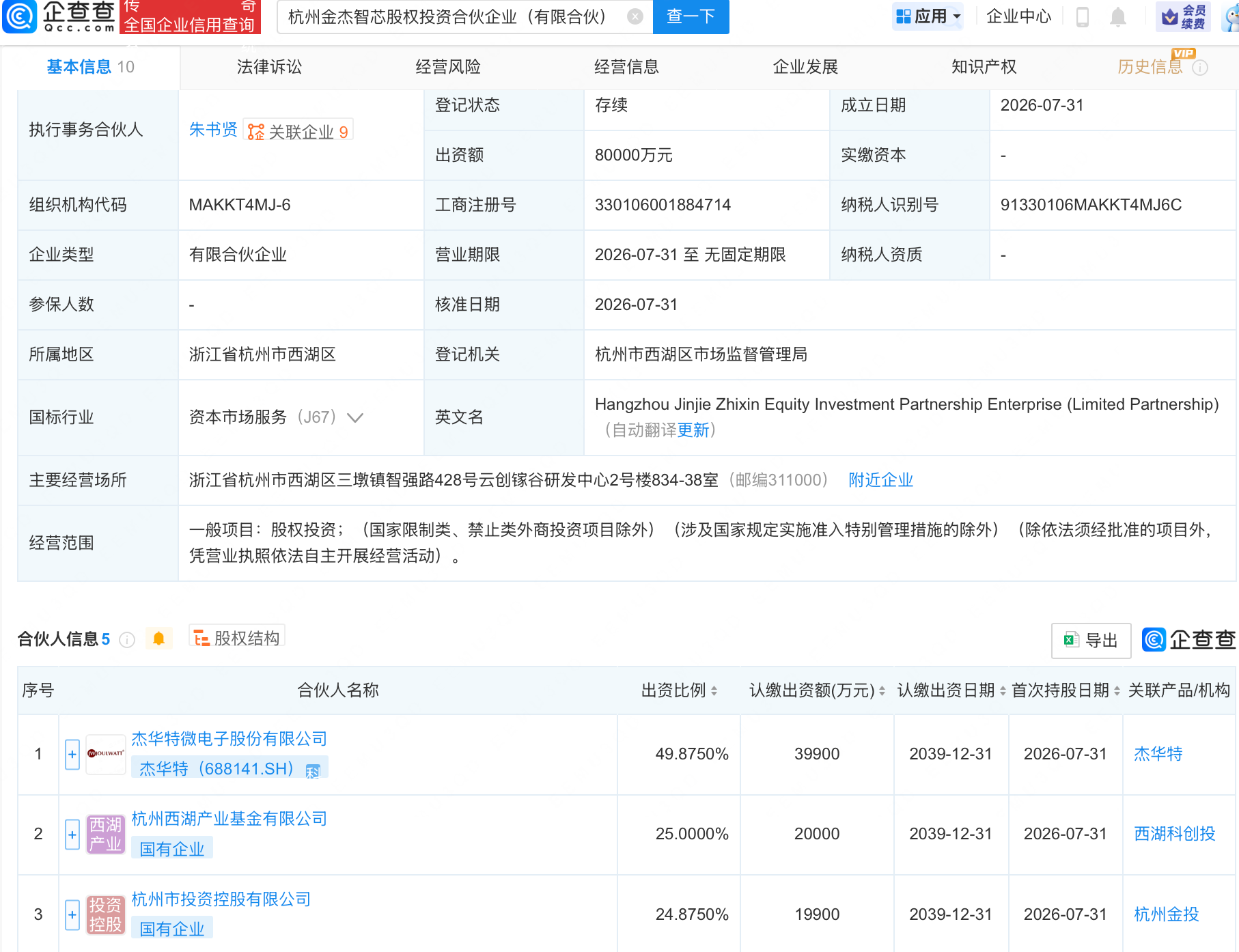Open the 附近企业 nearby companies link
Viewport: 1239px width, 952px height.
[x=881, y=480]
